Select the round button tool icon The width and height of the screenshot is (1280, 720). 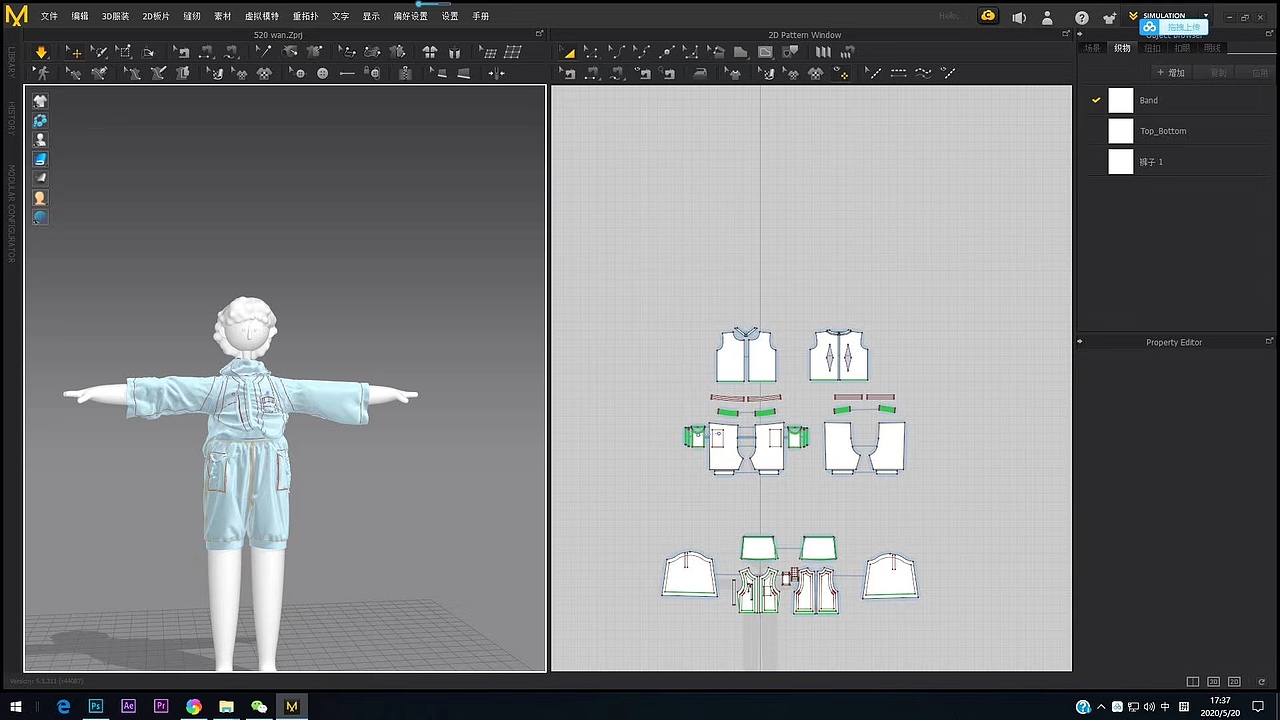coord(322,73)
